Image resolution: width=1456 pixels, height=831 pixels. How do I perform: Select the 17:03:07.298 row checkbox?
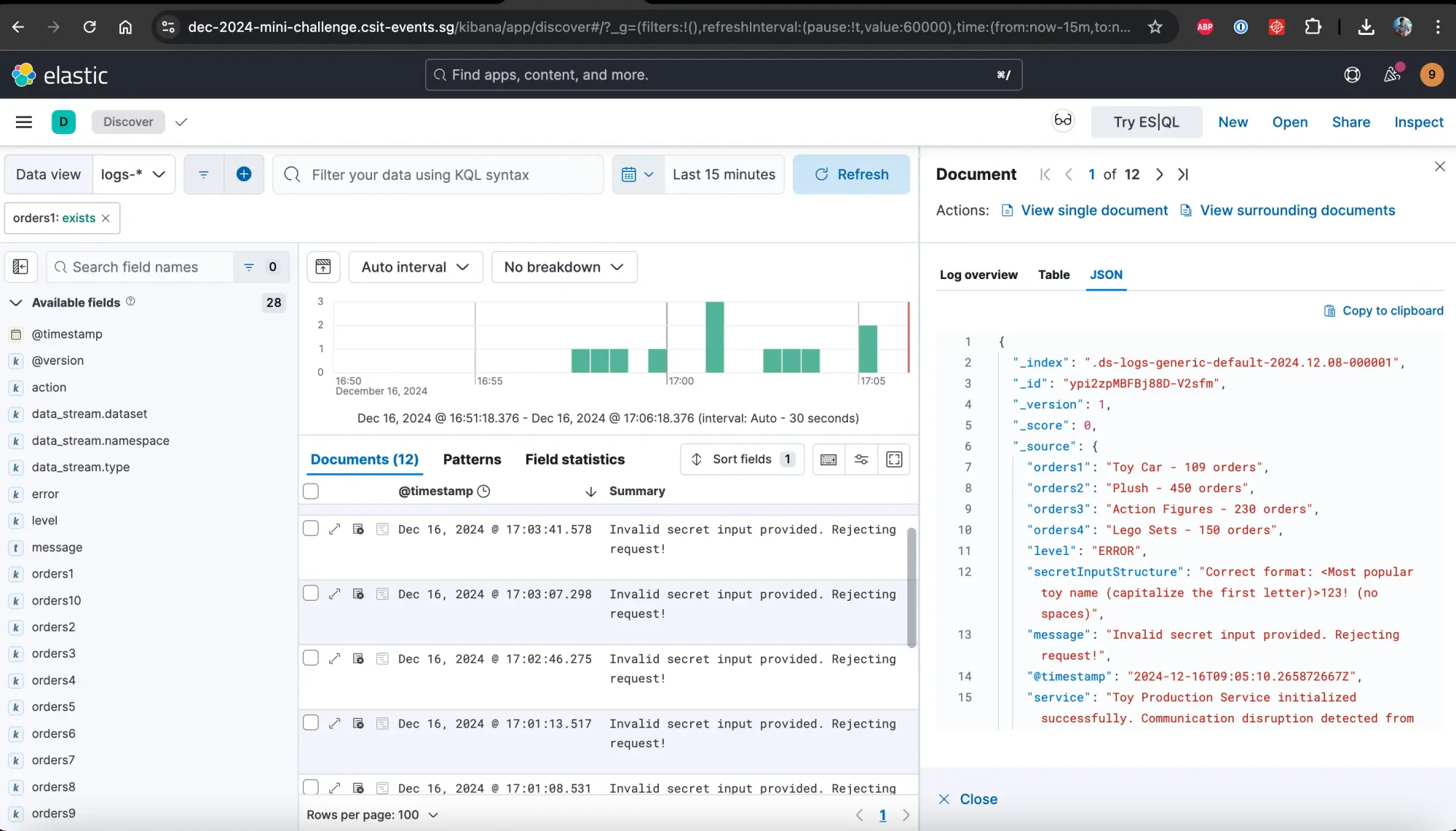click(311, 593)
